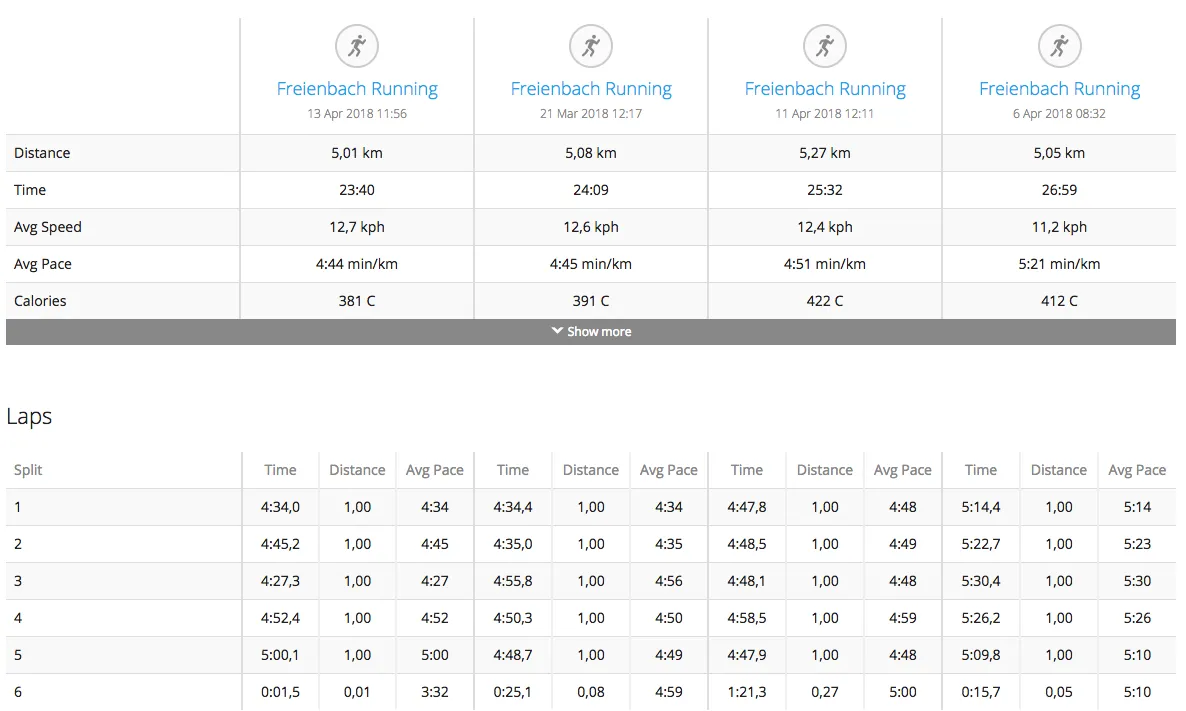Click the running icon above 13 Apr 2018 activity

(x=357, y=46)
